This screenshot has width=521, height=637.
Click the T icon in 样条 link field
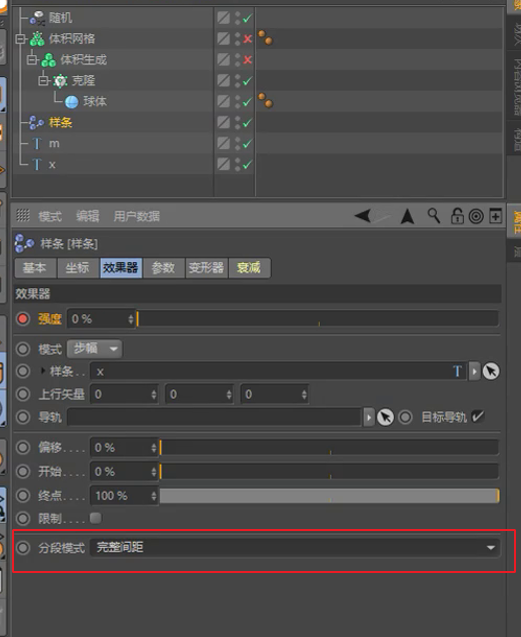click(457, 371)
